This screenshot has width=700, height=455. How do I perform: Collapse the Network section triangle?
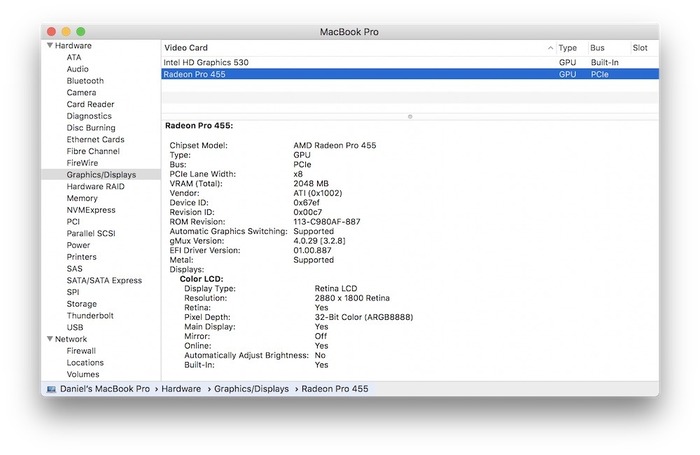tap(50, 338)
